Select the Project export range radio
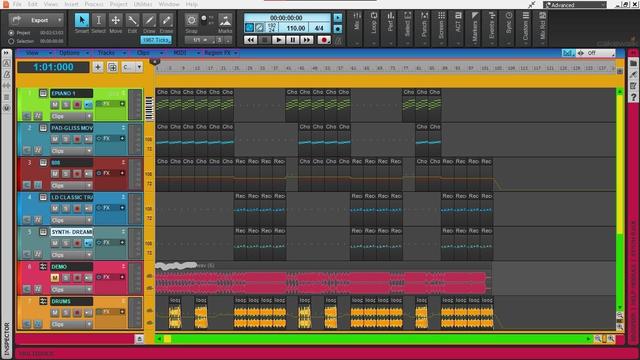640x360 pixels. pos(11,33)
